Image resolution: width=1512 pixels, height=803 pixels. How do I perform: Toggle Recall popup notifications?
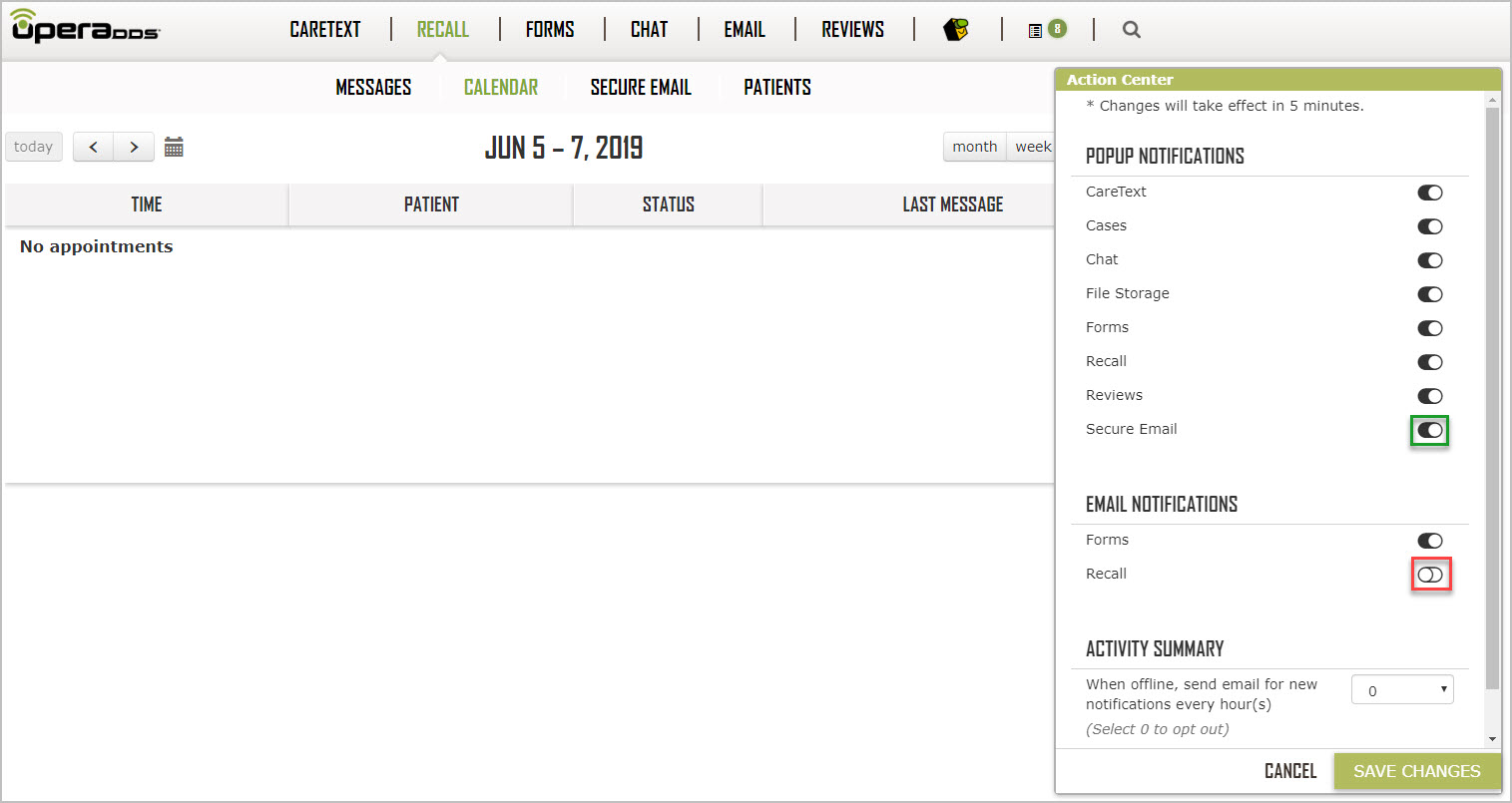[1430, 362]
